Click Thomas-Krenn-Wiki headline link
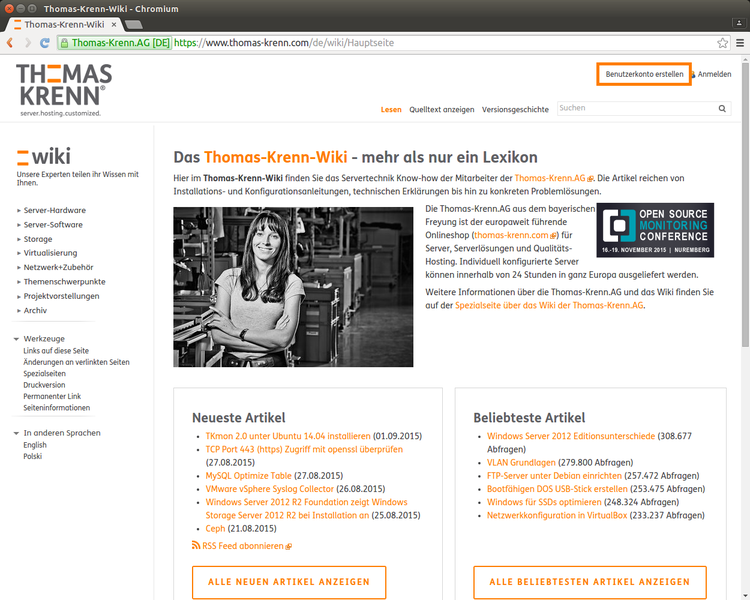 pyautogui.click(x=276, y=157)
